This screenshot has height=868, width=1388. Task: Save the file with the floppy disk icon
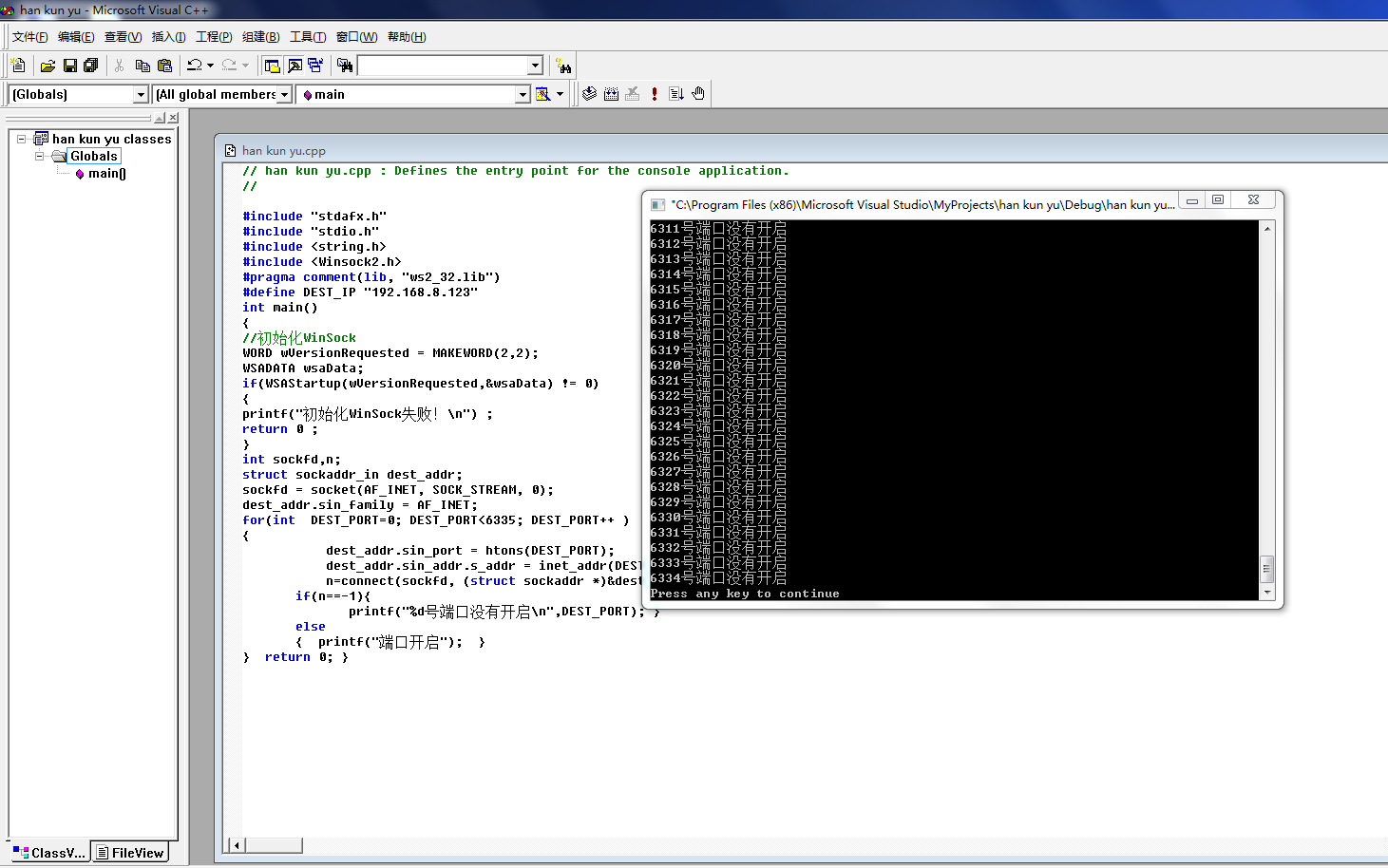click(69, 66)
